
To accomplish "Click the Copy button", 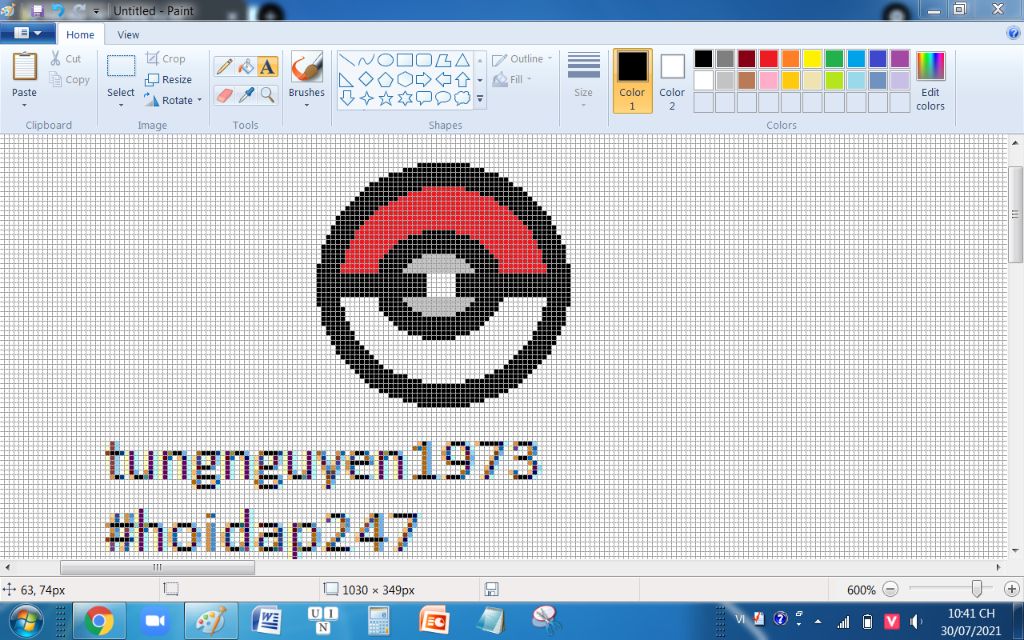I will pyautogui.click(x=69, y=80).
